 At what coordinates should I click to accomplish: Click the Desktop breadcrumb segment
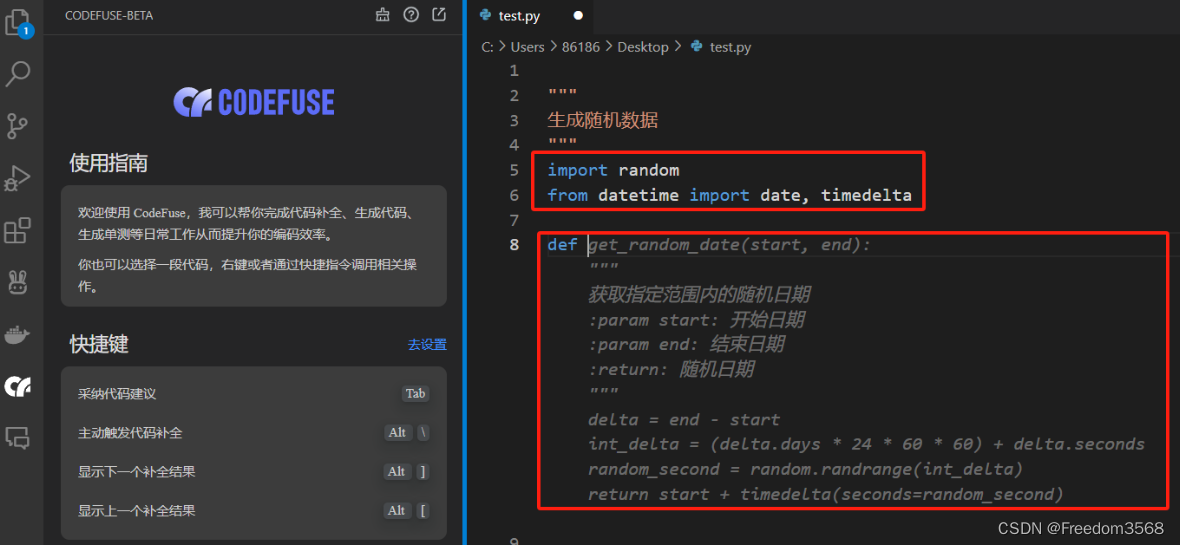pos(643,47)
